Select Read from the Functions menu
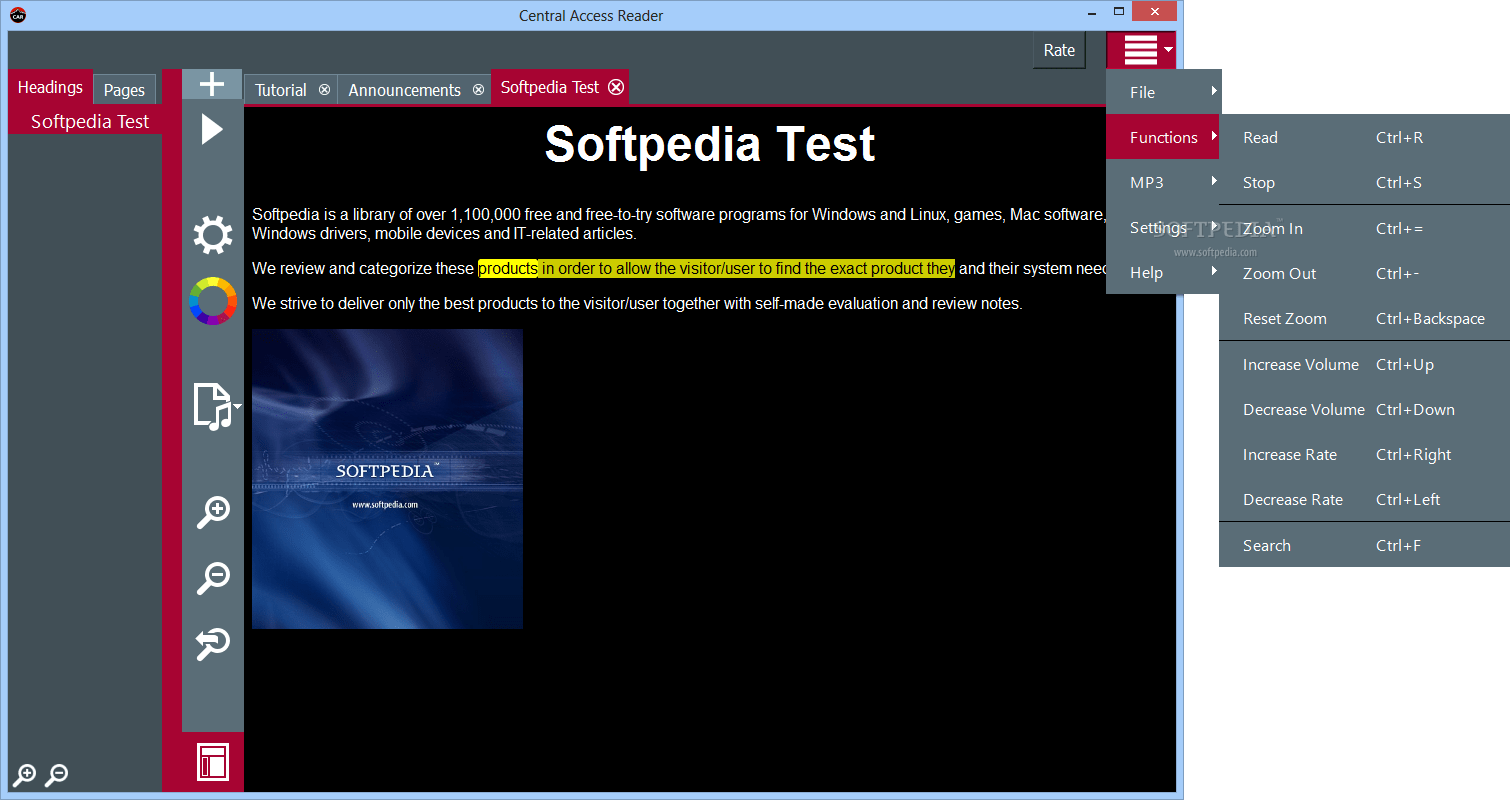The height and width of the screenshot is (800, 1510). tap(1259, 137)
